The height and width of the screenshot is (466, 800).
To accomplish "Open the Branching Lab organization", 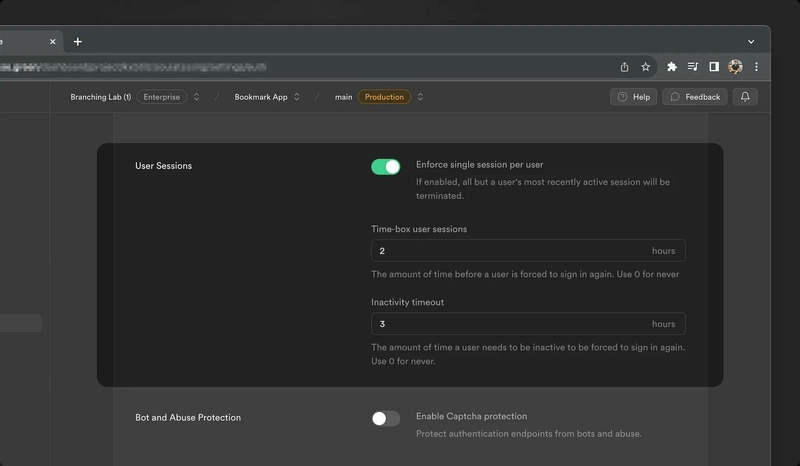I will 101,97.
